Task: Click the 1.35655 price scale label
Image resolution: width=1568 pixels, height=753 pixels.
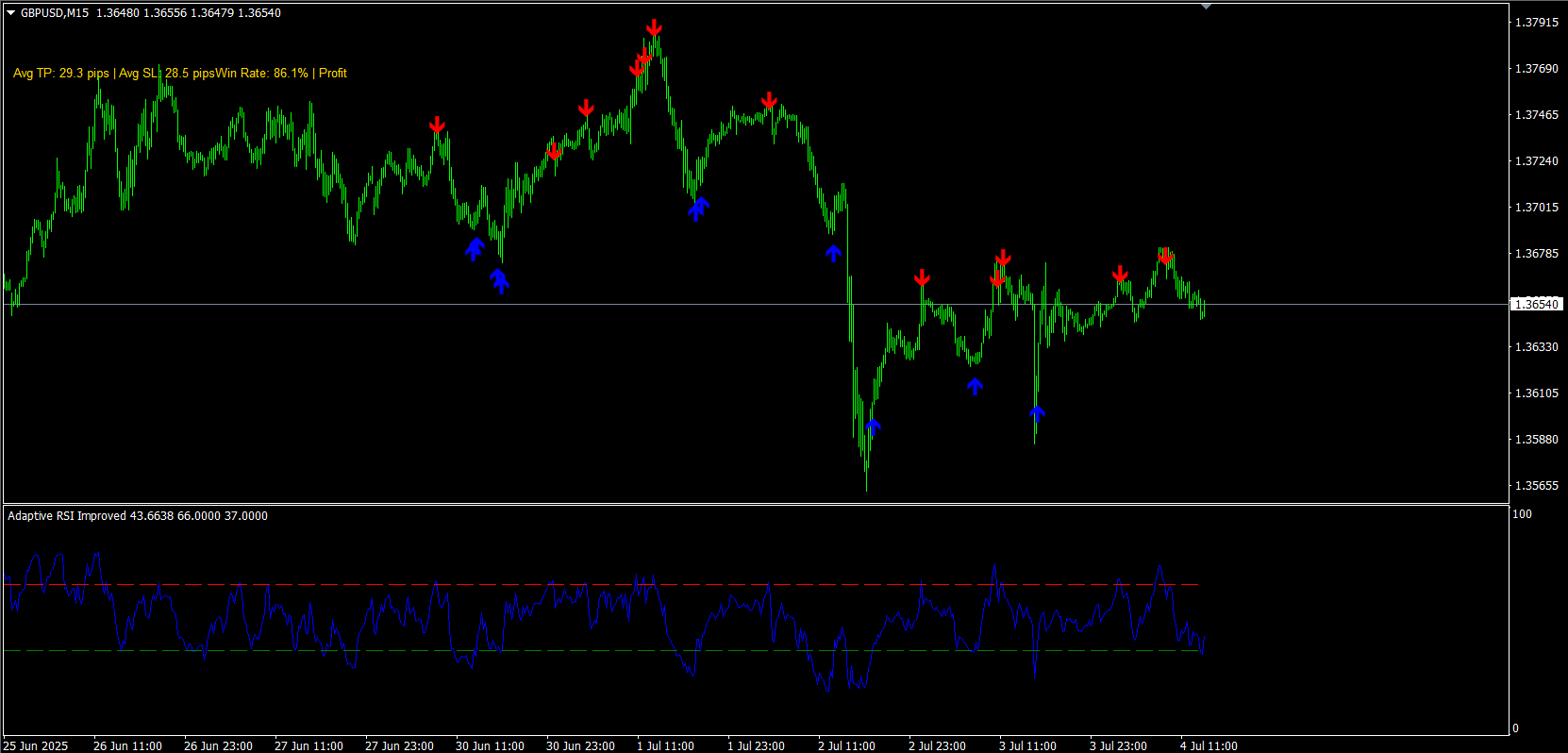Action: (1537, 485)
